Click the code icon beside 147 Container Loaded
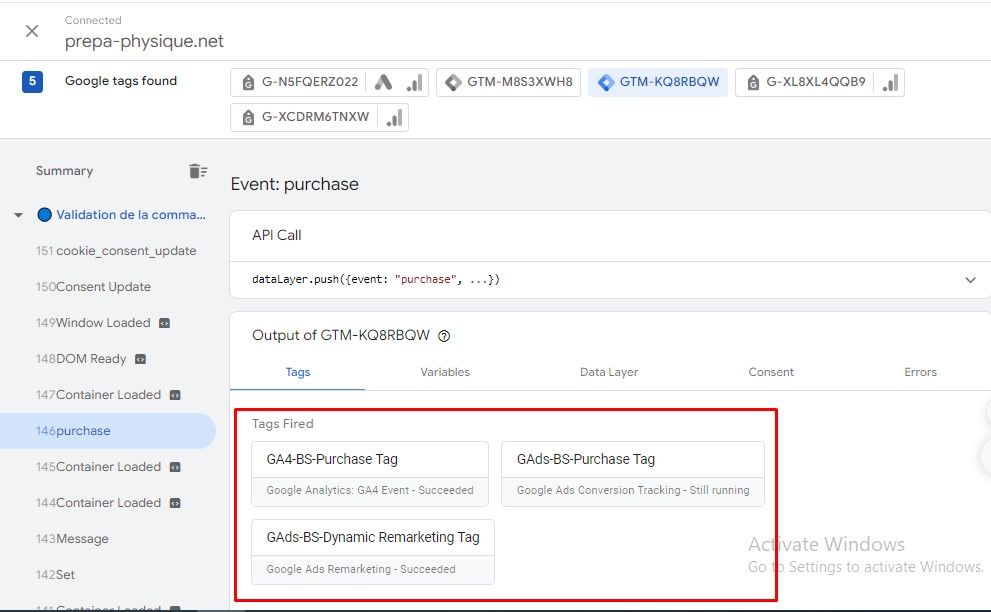The image size is (991, 612). [x=175, y=395]
